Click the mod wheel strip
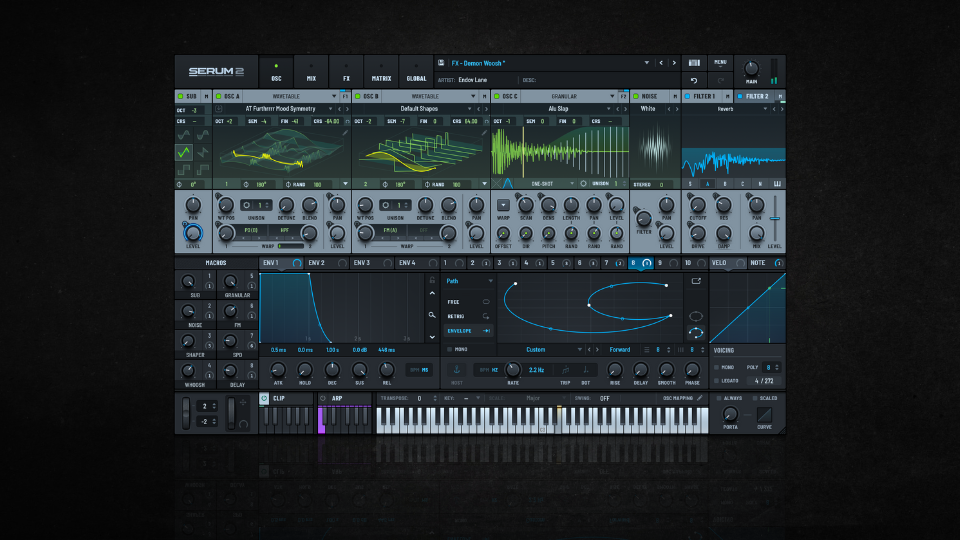960x540 pixels. coord(231,413)
